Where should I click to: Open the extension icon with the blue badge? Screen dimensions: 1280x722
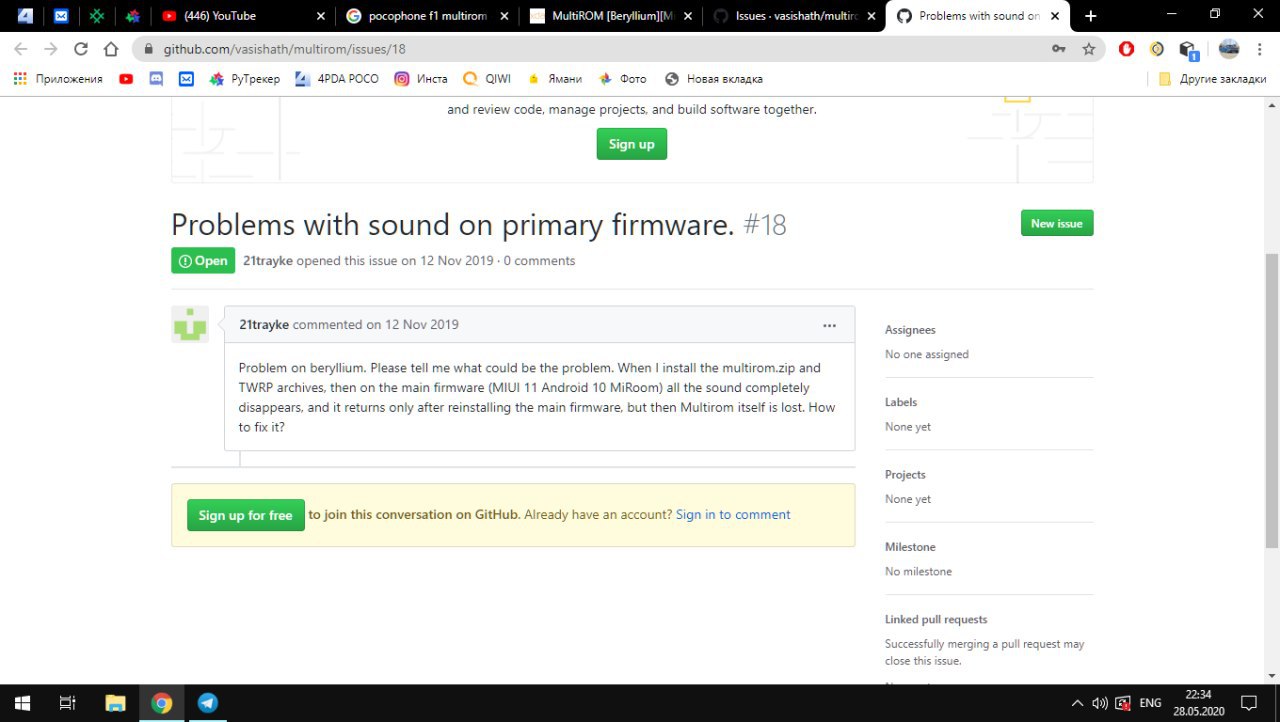1188,49
